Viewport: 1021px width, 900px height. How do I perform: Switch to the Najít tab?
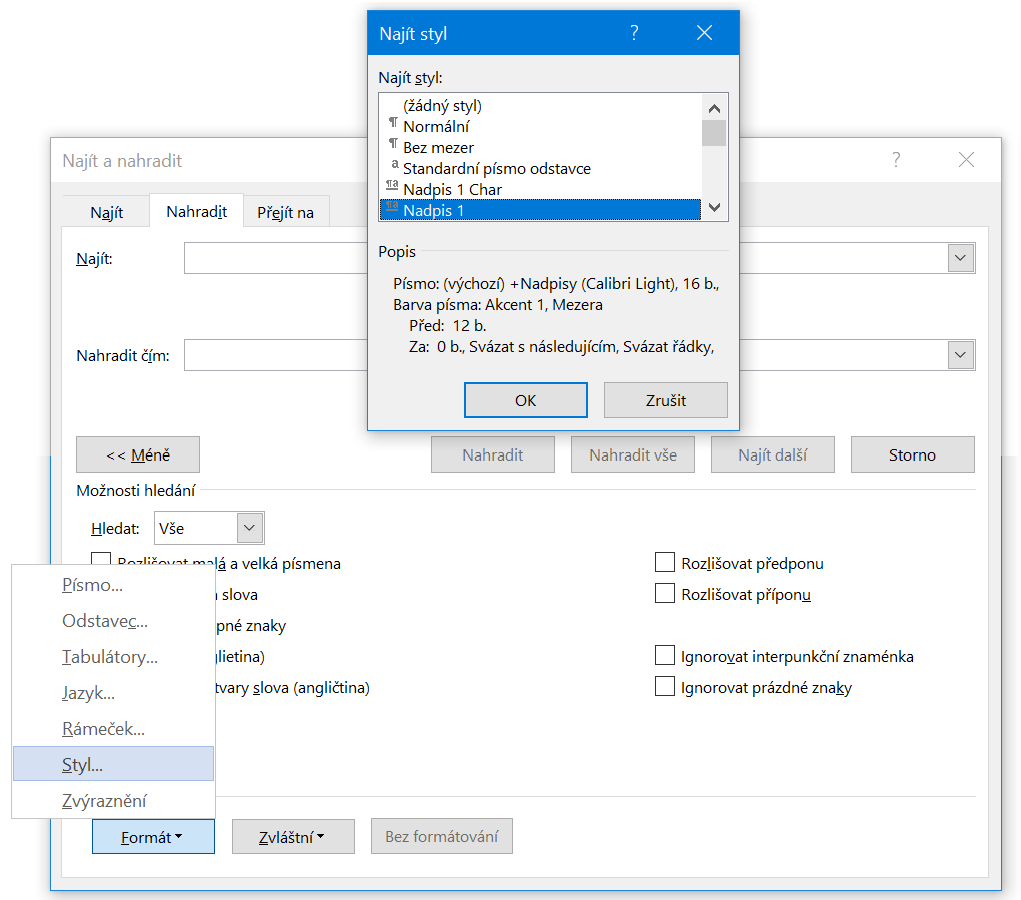107,213
